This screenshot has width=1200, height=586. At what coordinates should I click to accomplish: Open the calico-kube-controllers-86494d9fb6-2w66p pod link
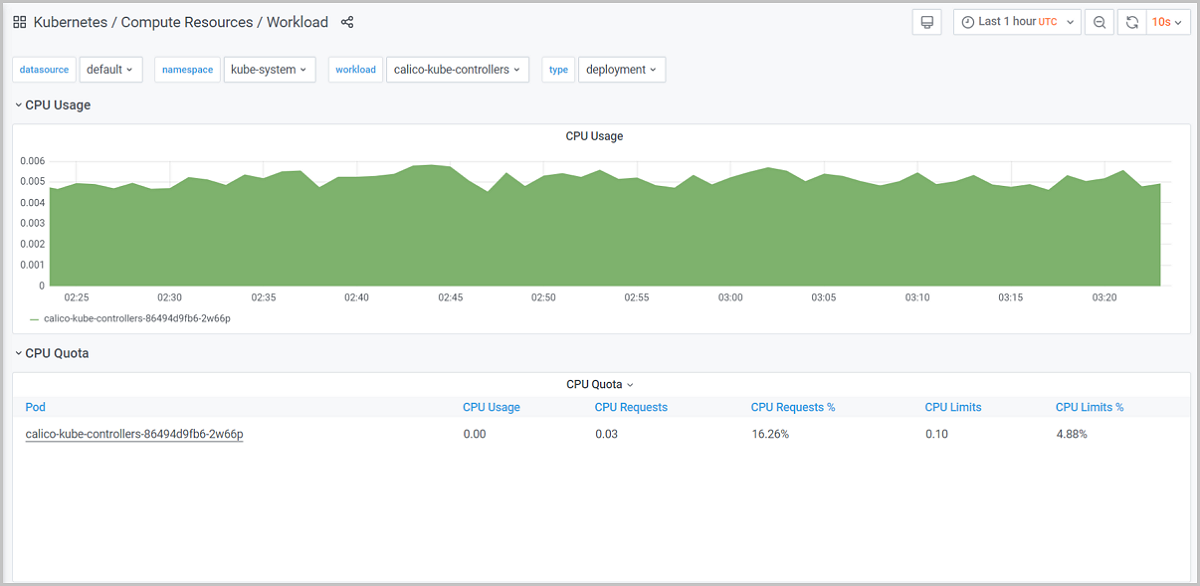point(134,434)
